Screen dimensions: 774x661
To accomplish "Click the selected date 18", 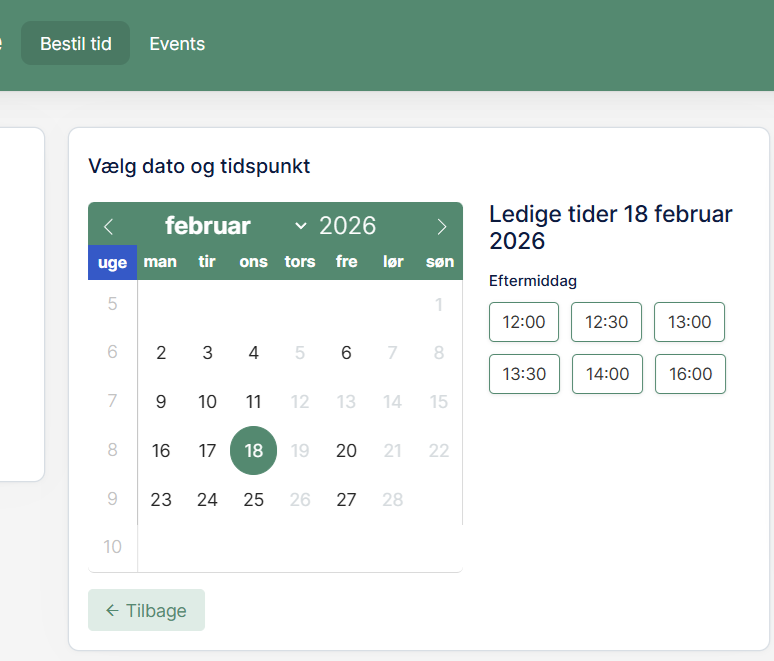I will 253,450.
